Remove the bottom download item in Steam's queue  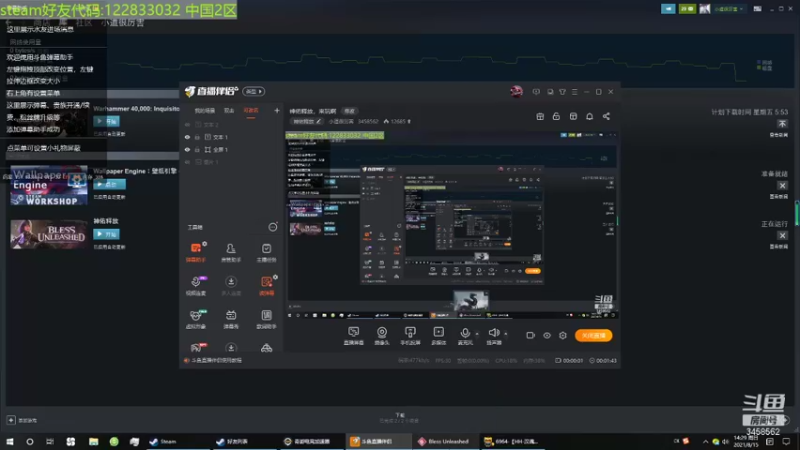pyautogui.click(x=782, y=235)
